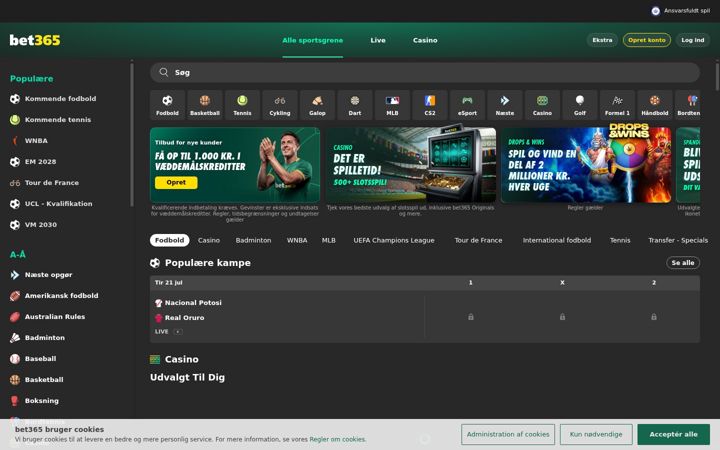Viewport: 720px width, 450px height.
Task: Click yellow Opret button on promo banner
Action: click(x=176, y=183)
